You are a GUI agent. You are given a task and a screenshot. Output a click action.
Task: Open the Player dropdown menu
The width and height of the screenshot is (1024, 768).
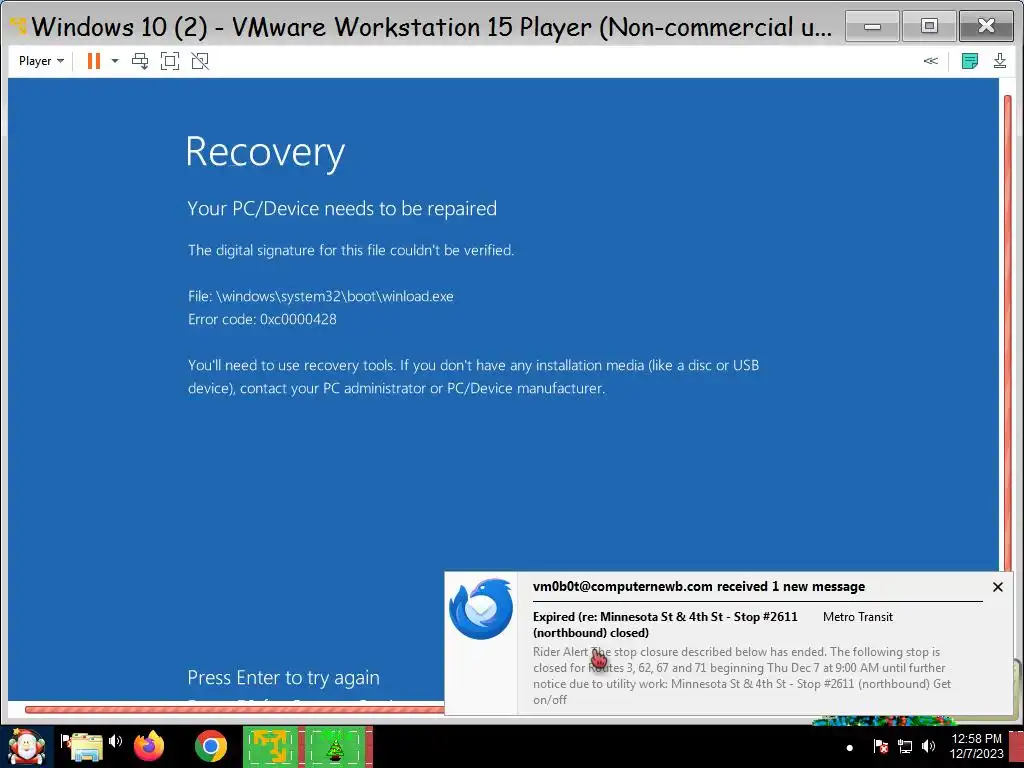point(41,61)
